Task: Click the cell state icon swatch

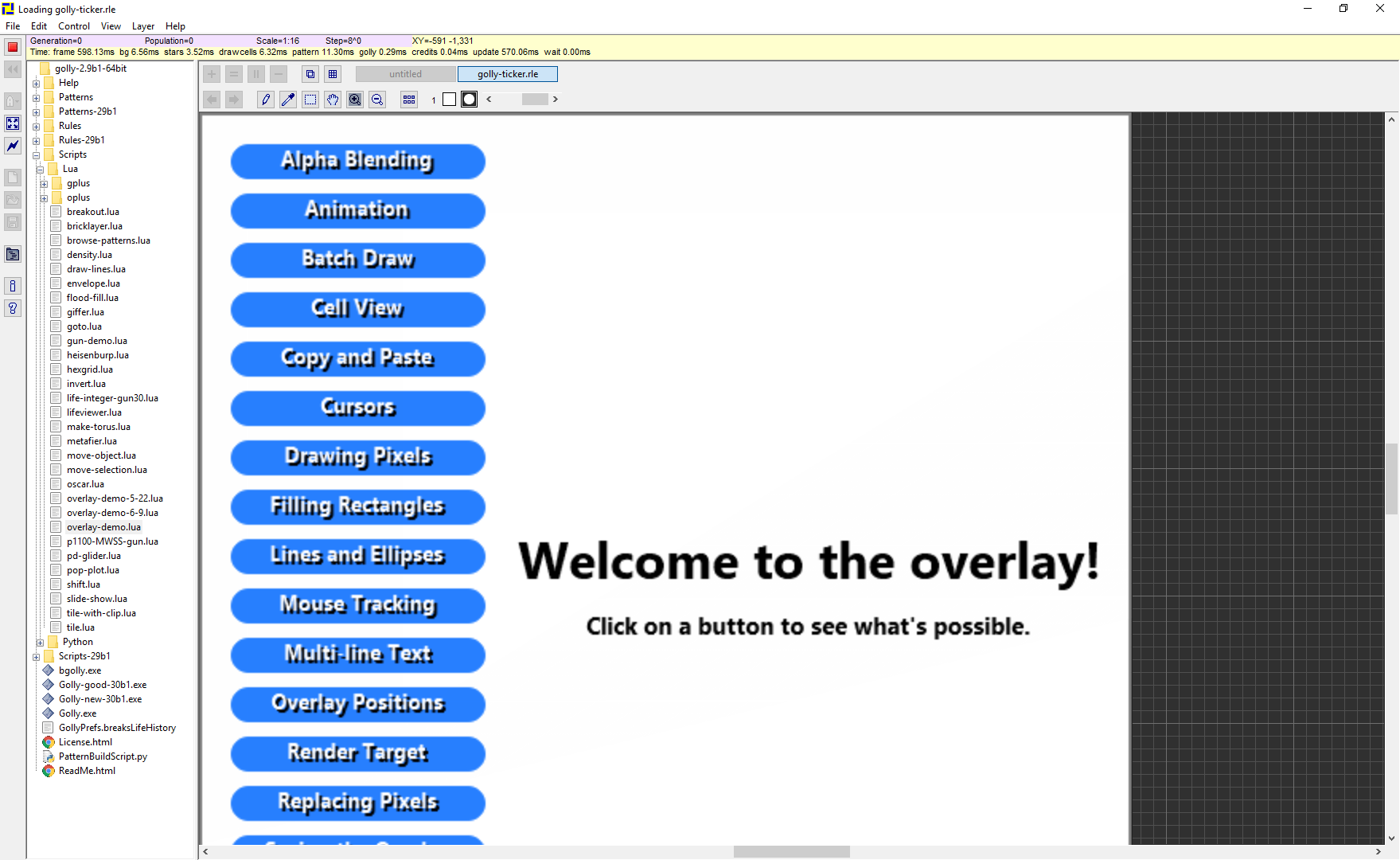Action: (470, 100)
